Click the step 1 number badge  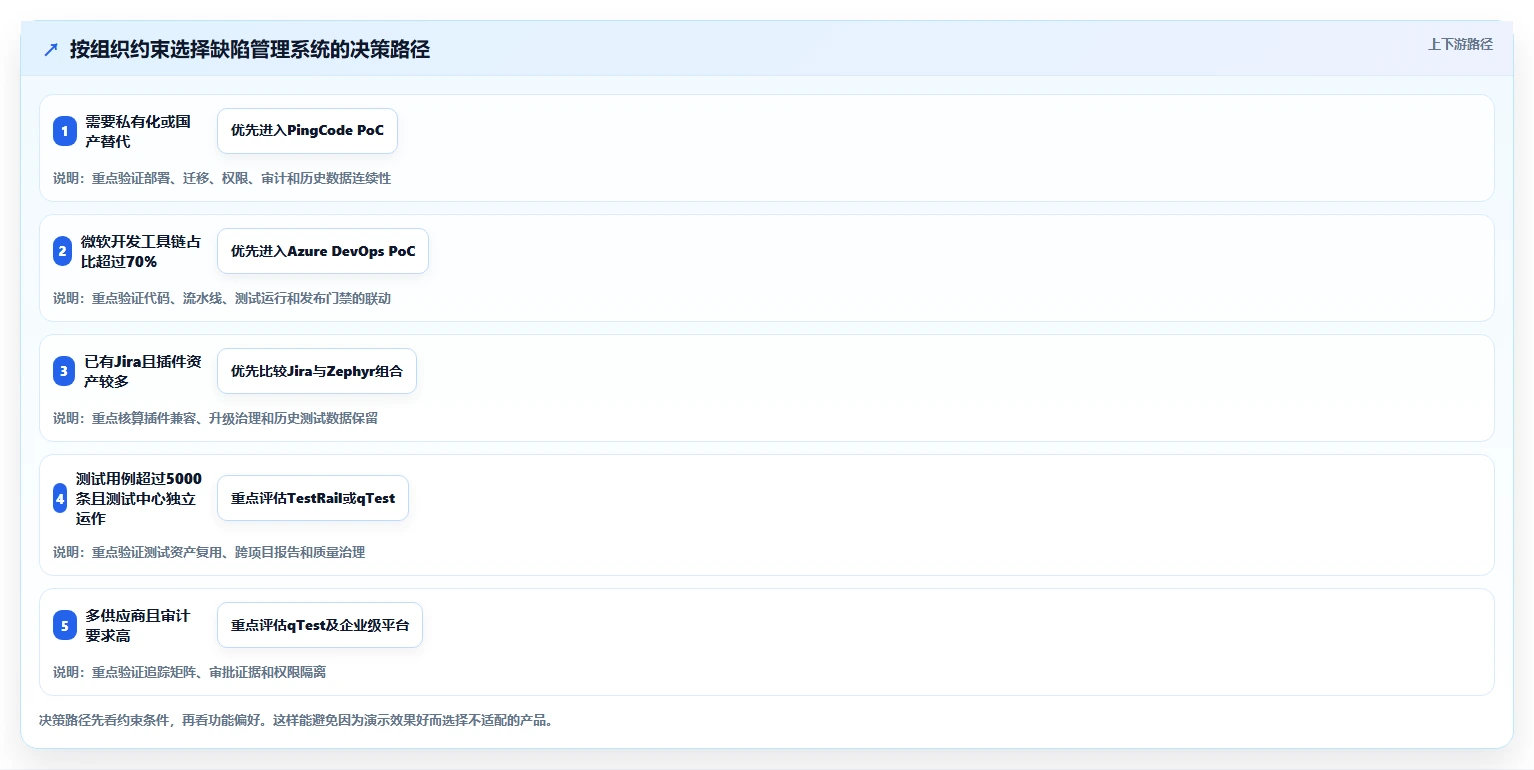[x=65, y=131]
